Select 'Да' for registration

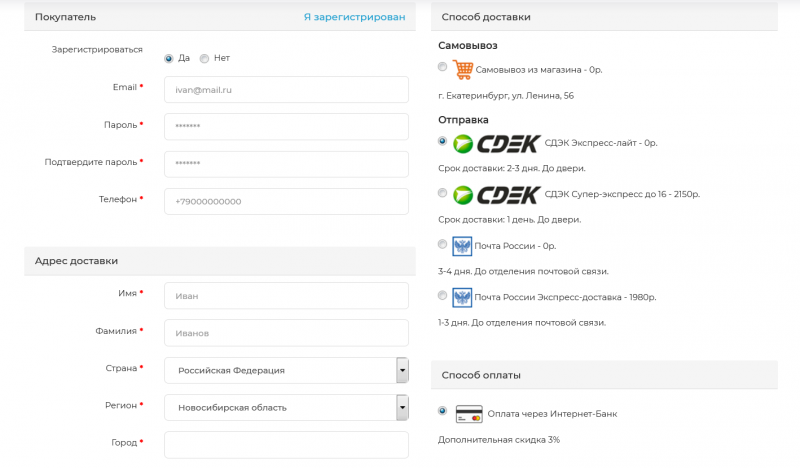[x=169, y=58]
